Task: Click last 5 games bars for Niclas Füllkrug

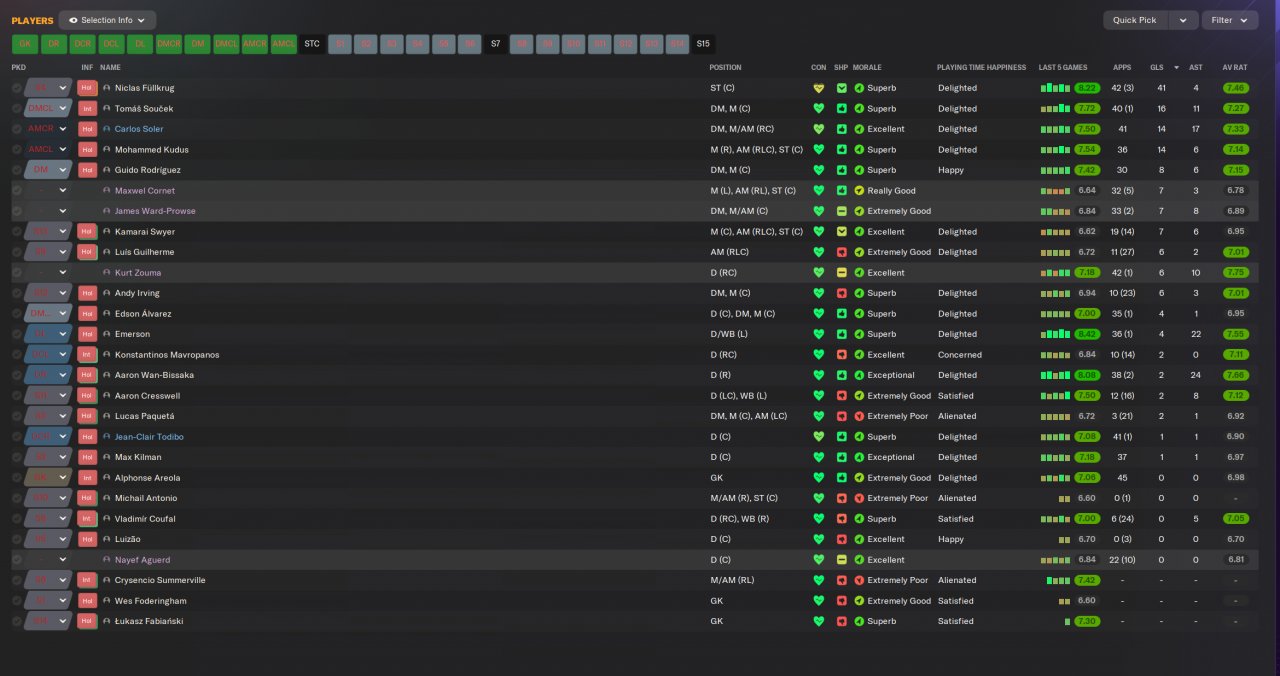Action: 1056,88
